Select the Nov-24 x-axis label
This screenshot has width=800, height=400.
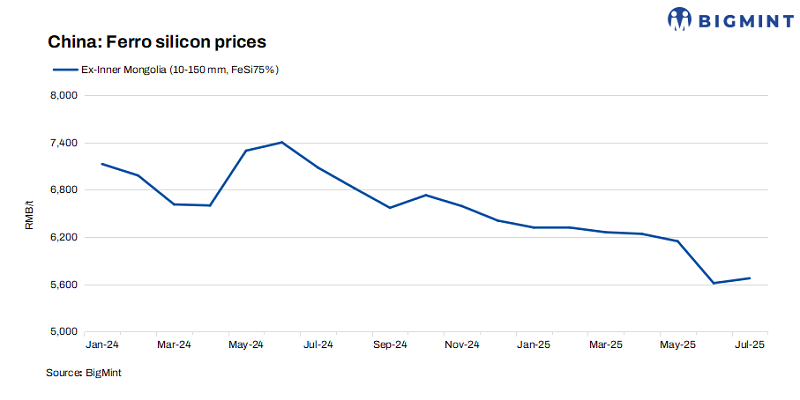(462, 344)
